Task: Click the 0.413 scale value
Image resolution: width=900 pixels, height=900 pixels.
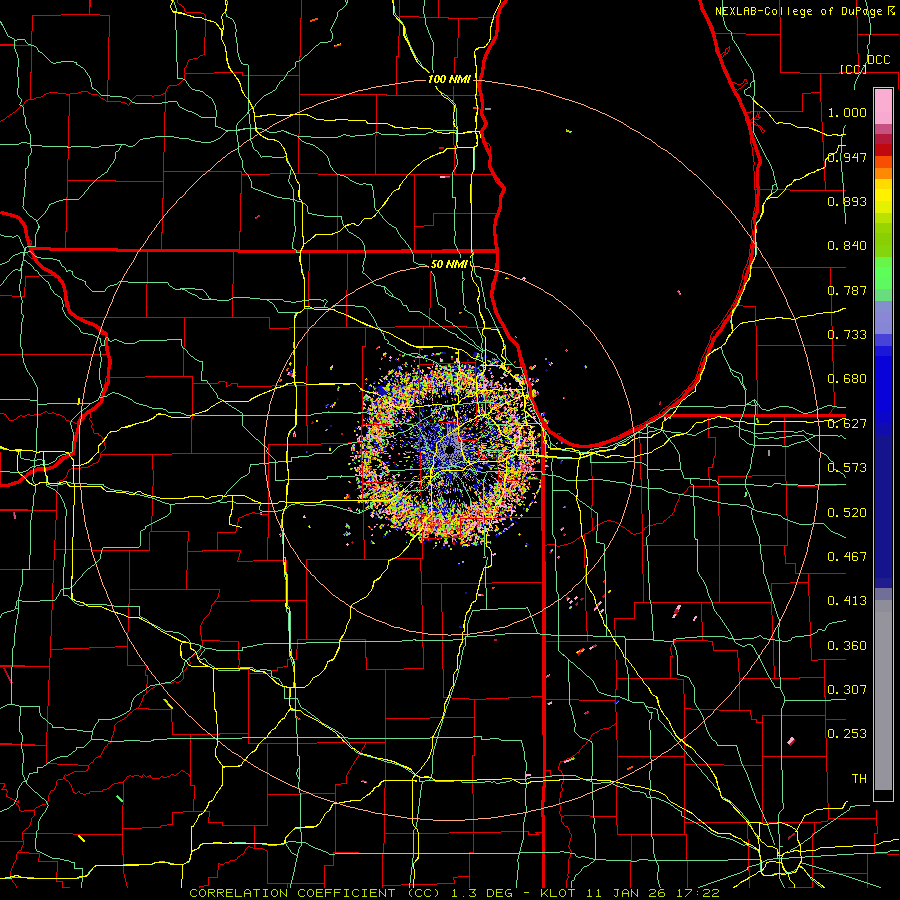Action: click(847, 601)
